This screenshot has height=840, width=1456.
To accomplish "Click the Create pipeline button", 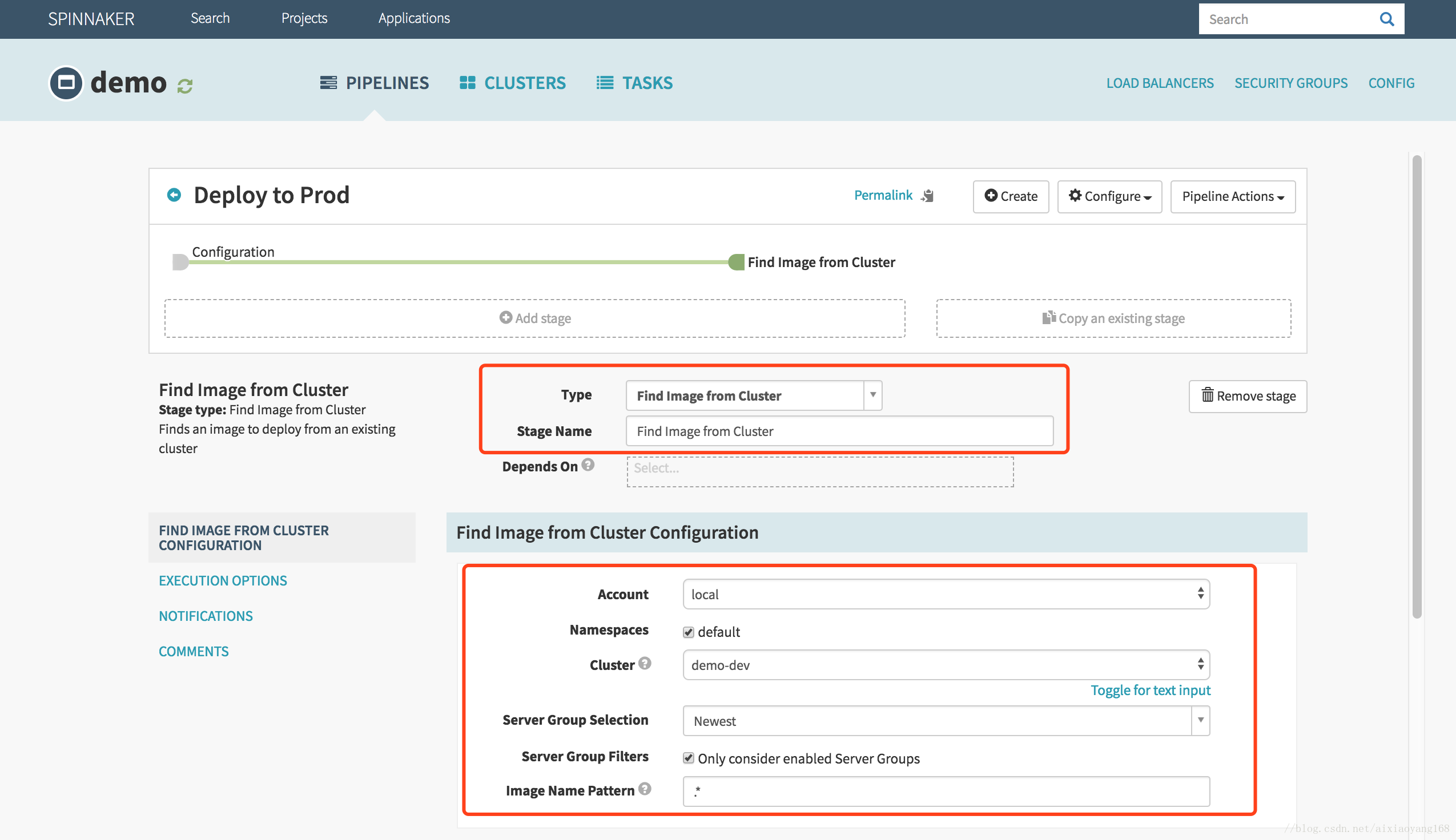I will tap(1011, 197).
